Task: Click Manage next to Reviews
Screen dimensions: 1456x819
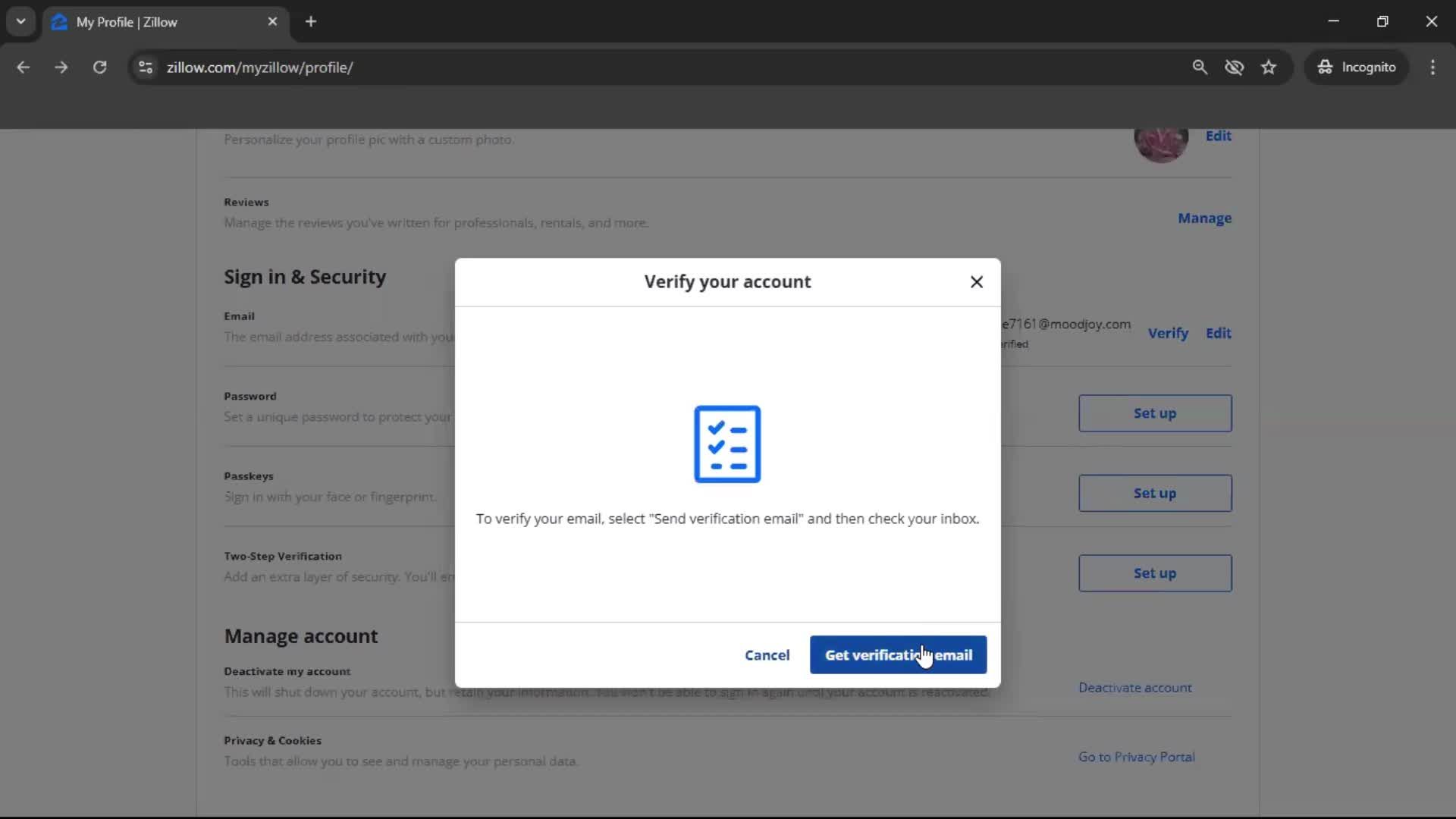Action: pos(1204,218)
